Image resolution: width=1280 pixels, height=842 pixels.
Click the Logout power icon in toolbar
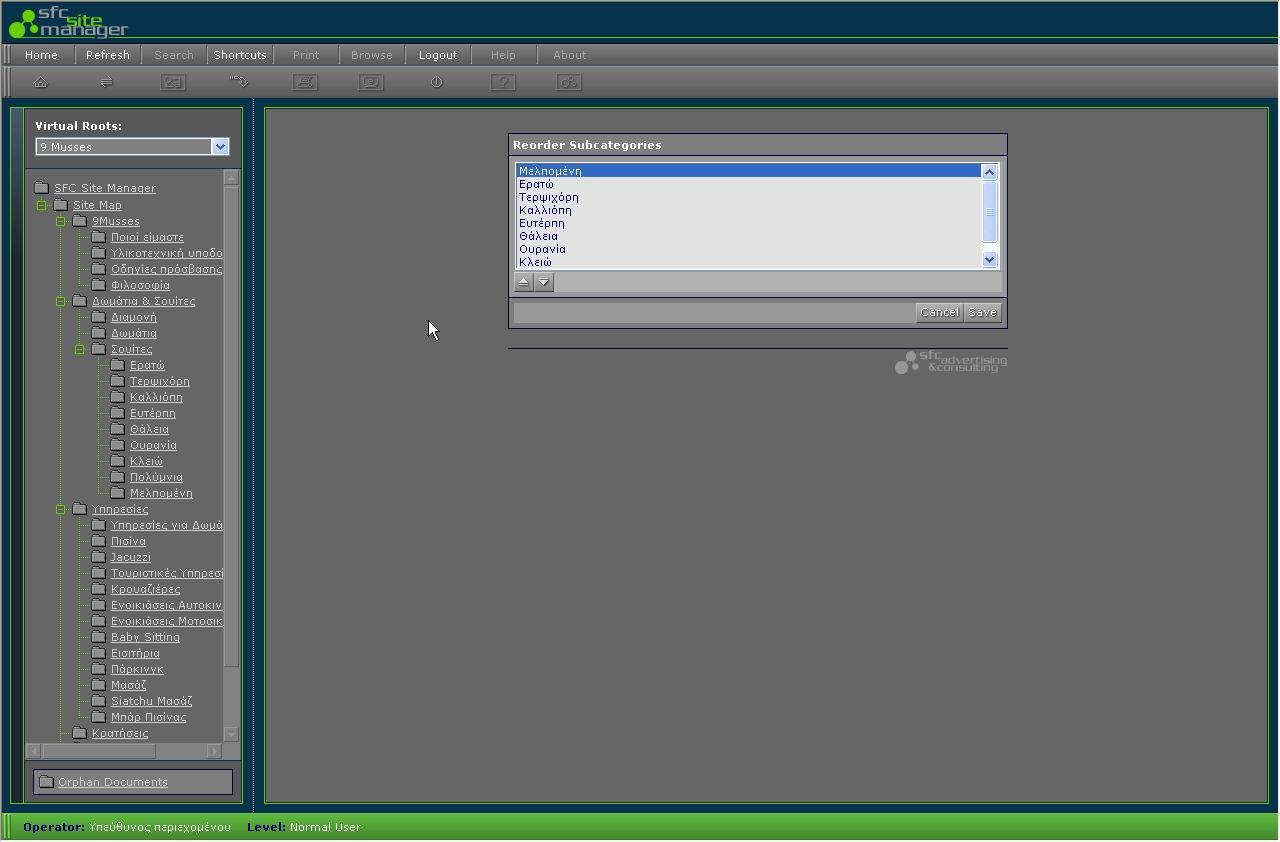[x=437, y=82]
